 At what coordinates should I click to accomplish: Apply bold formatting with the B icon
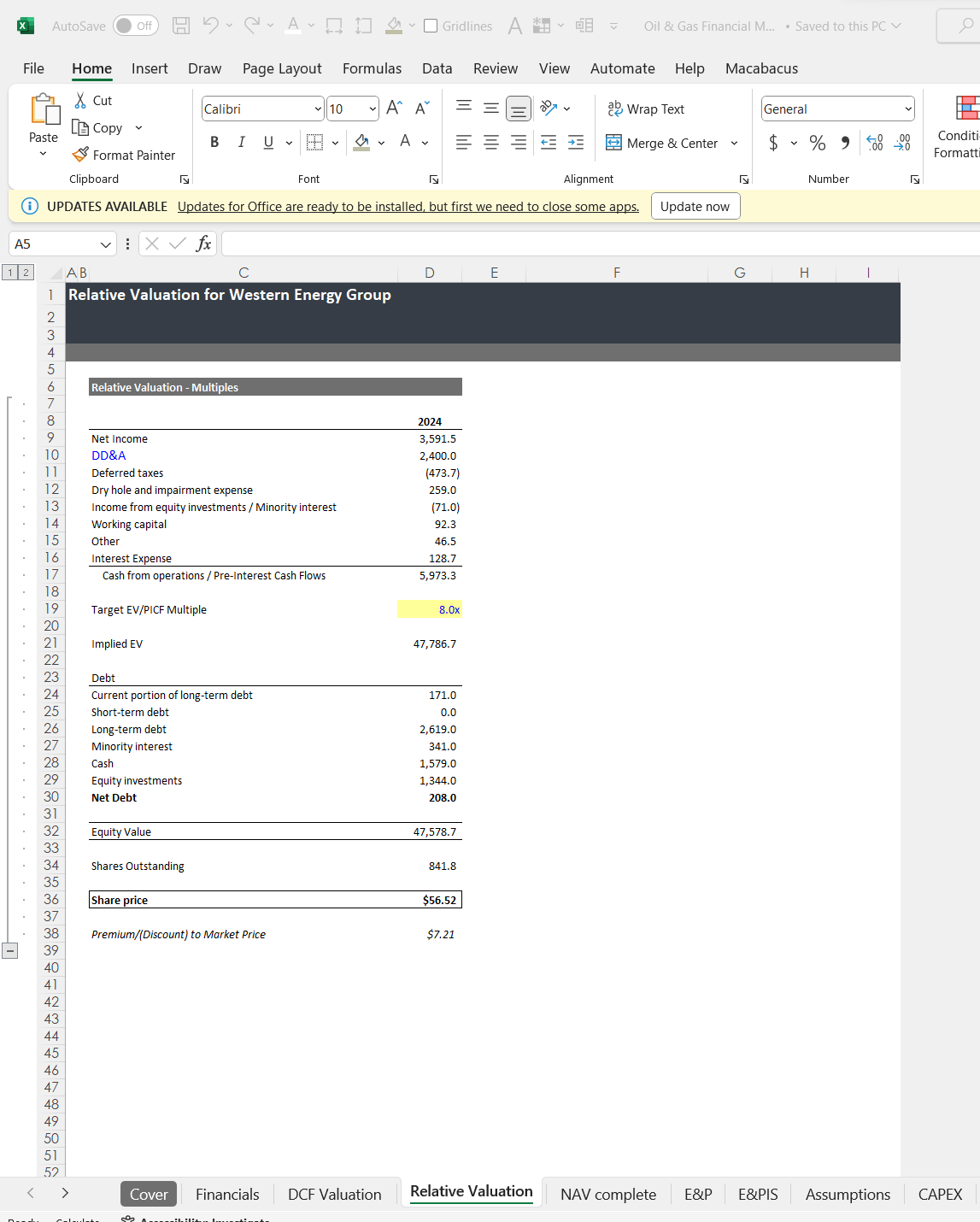[214, 143]
